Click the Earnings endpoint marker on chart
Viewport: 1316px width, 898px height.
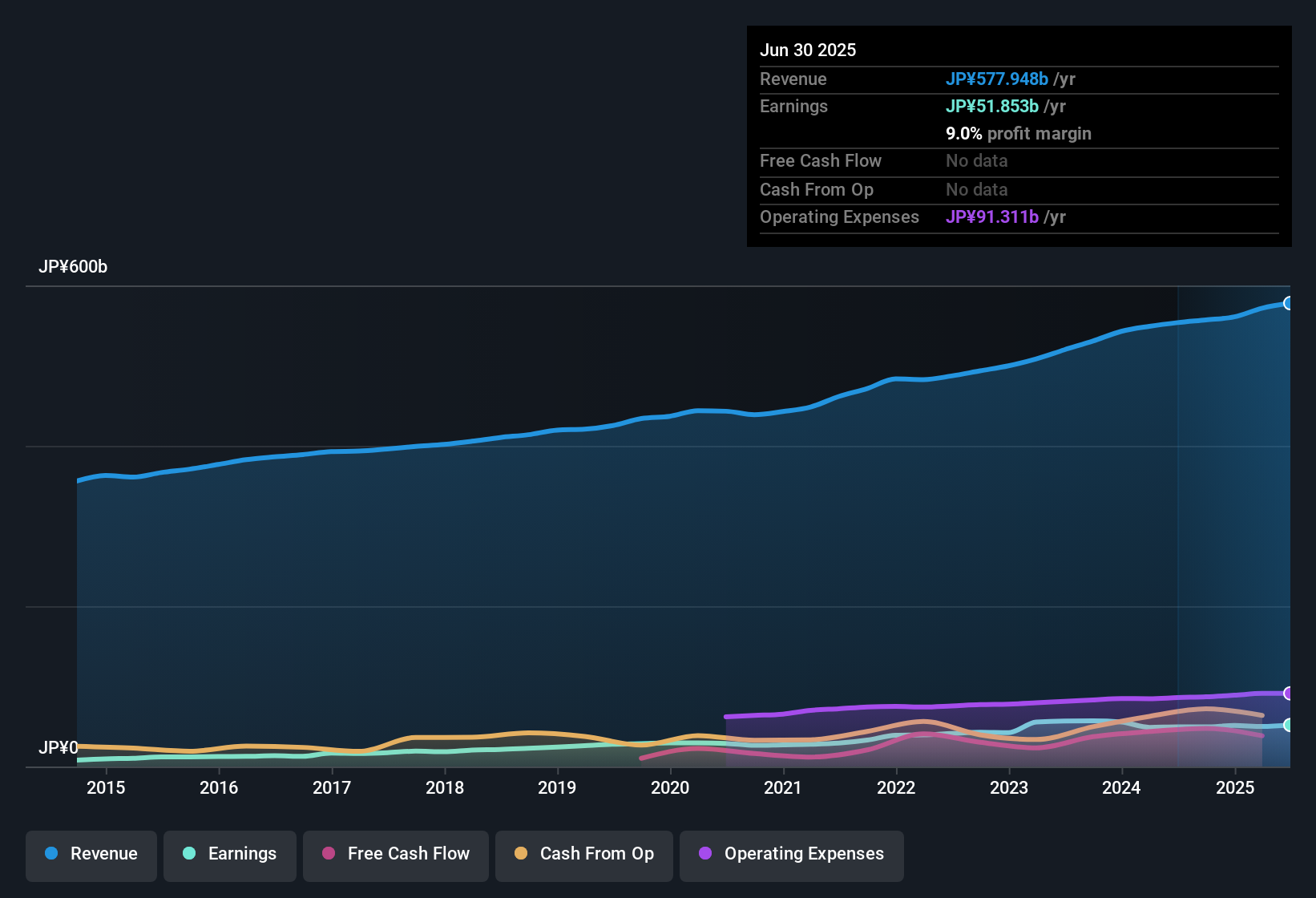point(1289,725)
